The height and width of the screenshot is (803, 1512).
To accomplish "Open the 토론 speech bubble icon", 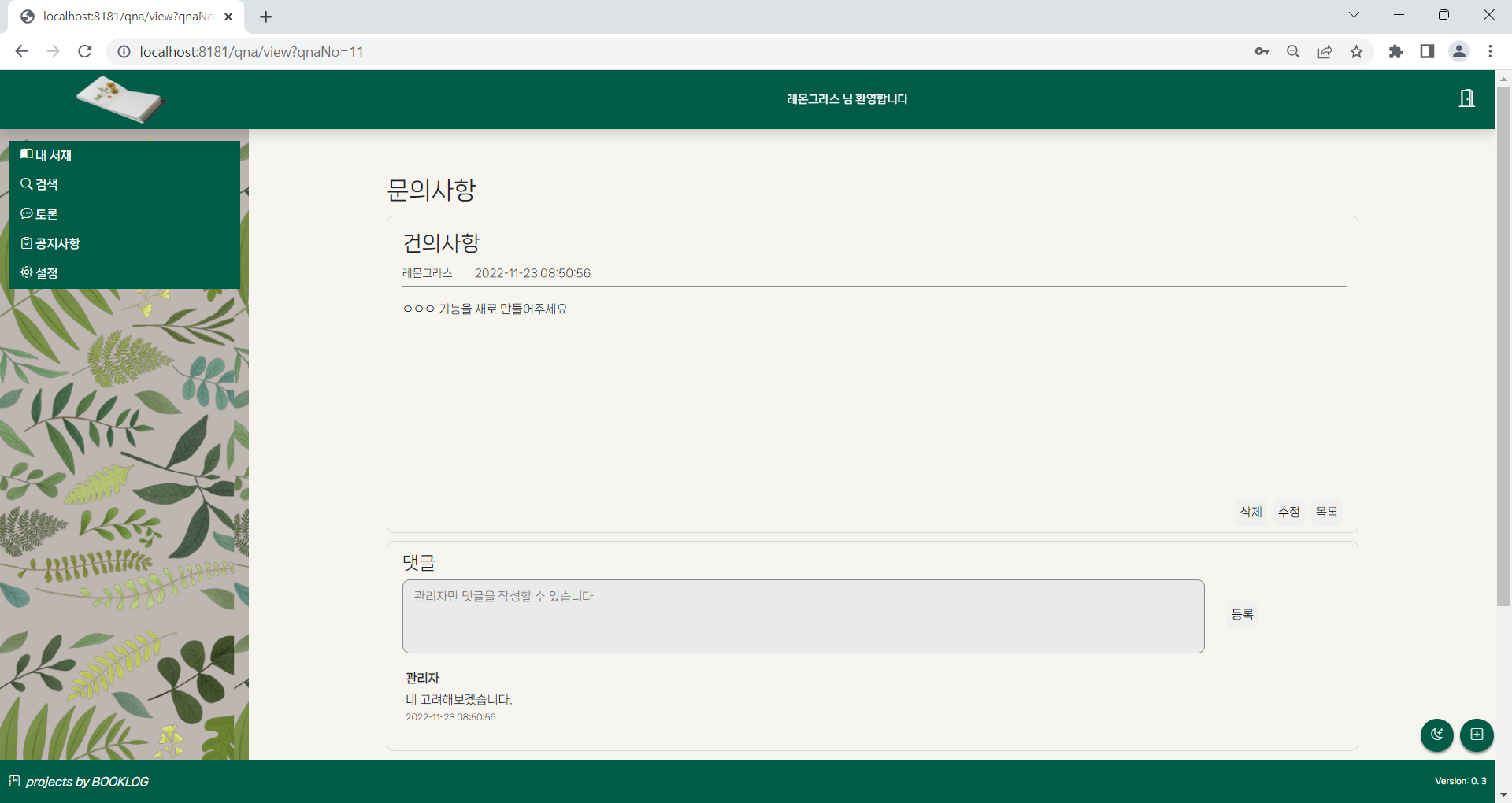I will 26,213.
